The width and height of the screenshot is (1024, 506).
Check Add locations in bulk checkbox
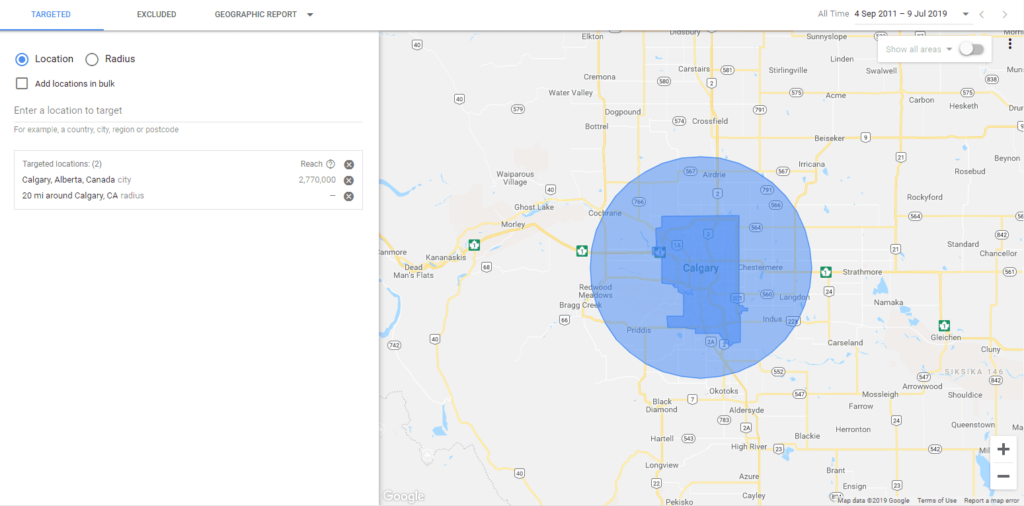[x=22, y=83]
